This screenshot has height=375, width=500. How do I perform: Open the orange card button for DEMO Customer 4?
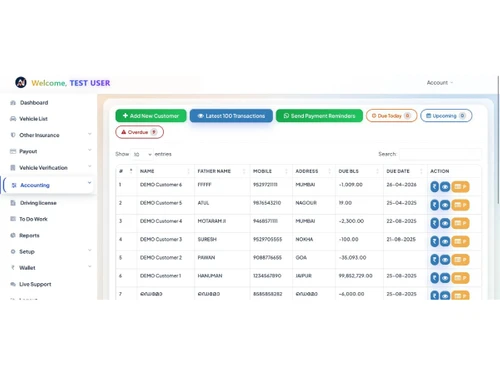point(460,223)
